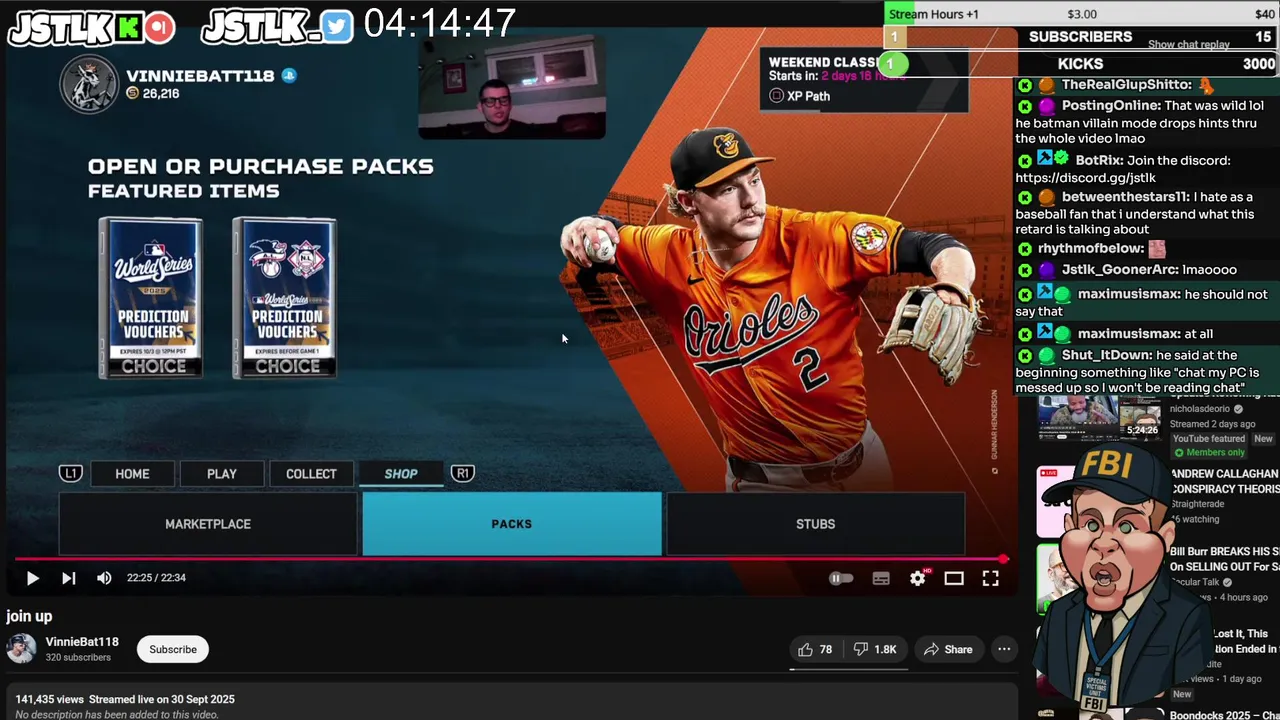This screenshot has width=1280, height=720.
Task: Mute the video volume
Action: [104, 578]
